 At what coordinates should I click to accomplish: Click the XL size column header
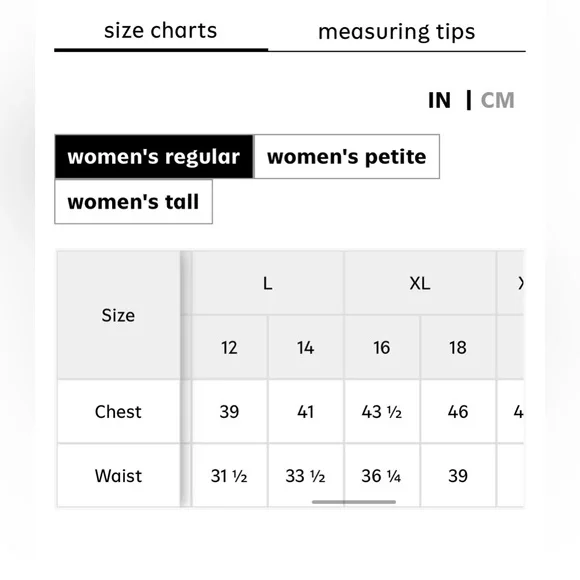point(420,283)
